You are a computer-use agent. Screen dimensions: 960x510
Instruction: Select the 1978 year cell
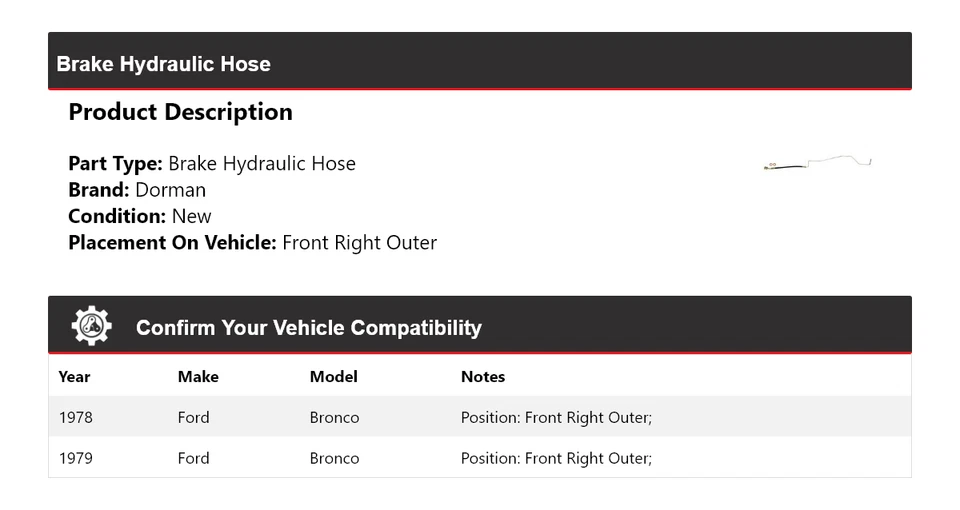pos(76,417)
